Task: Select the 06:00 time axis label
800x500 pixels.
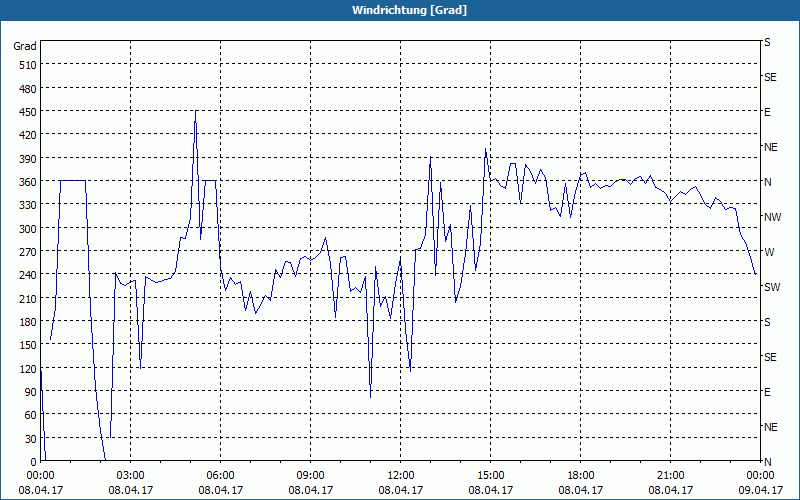Action: point(221,475)
